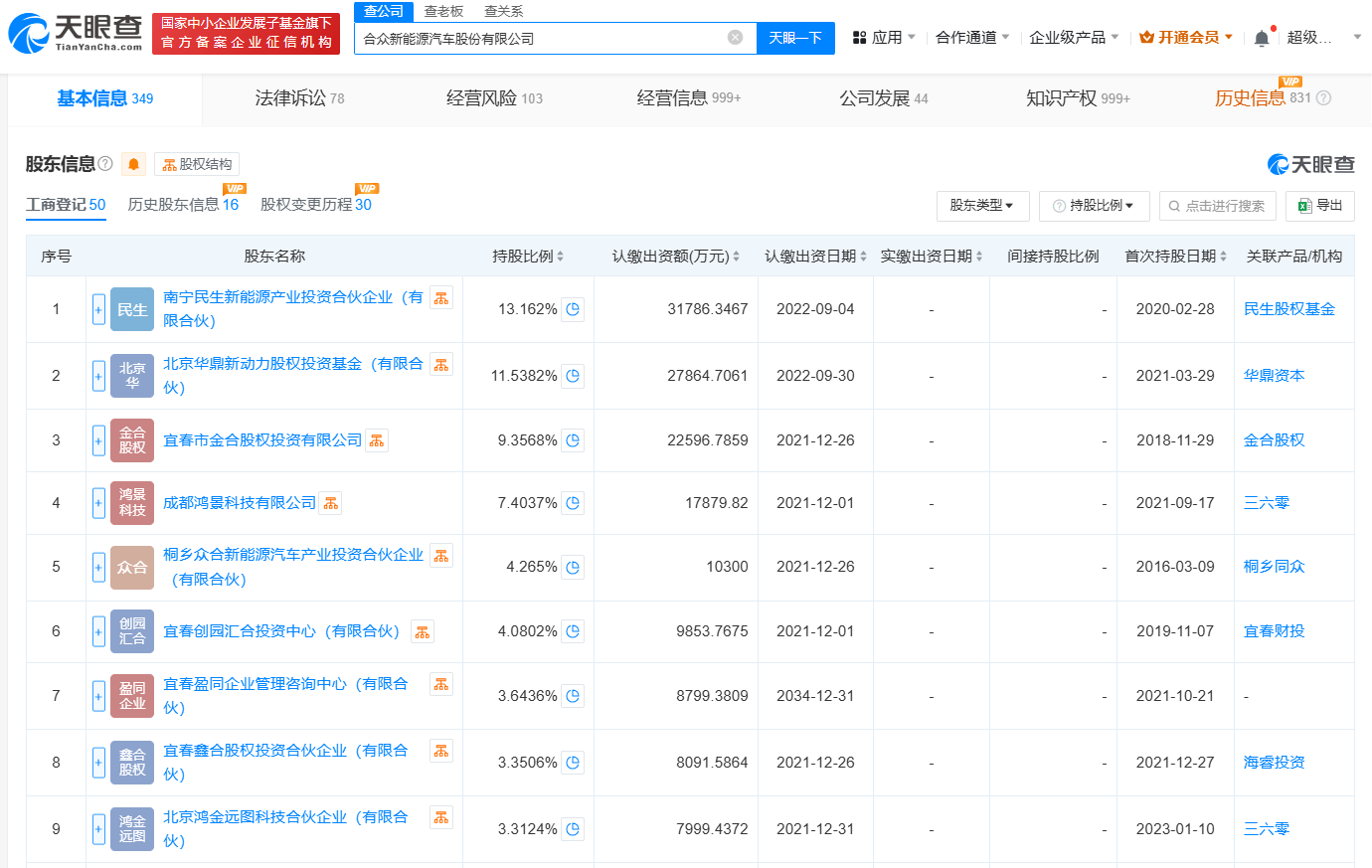Expand row 3 宜春市金合 with plus toggle
1372x868 pixels.
[98, 440]
